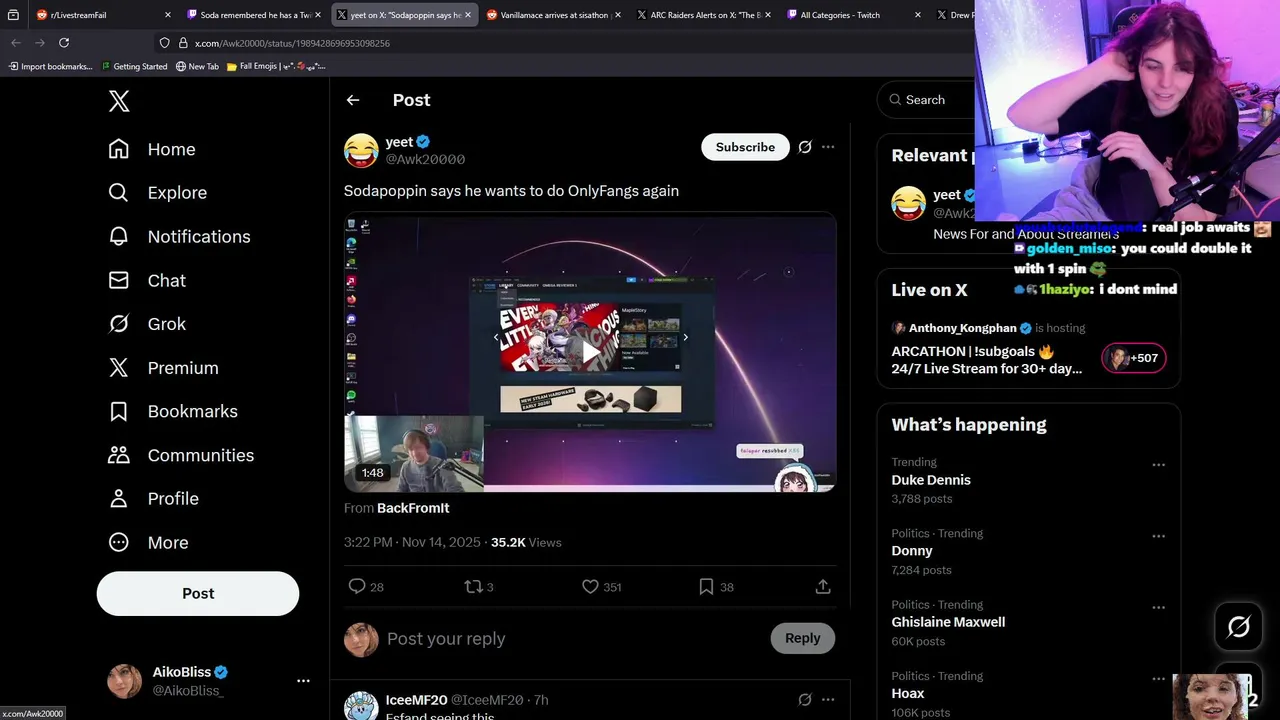The image size is (1280, 720).
Task: Reload the page
Action: 64,43
